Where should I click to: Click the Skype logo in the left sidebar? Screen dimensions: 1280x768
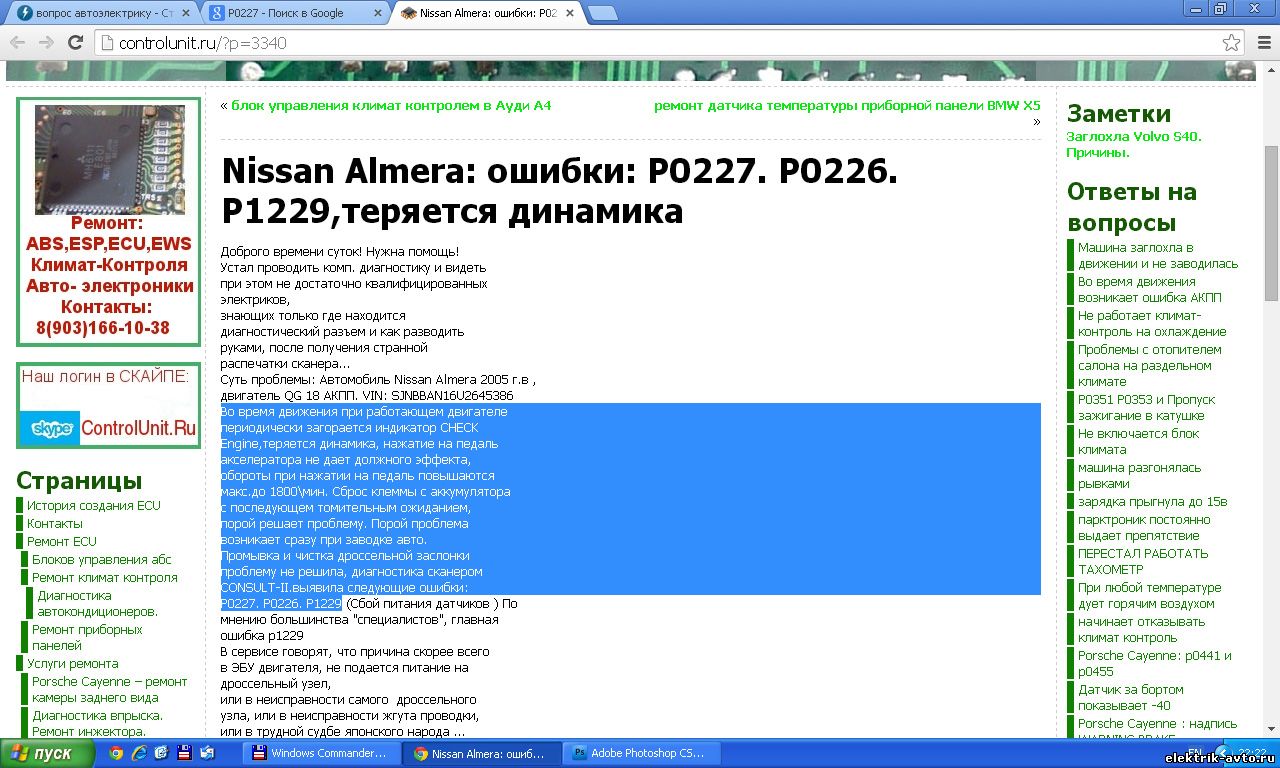[x=51, y=428]
